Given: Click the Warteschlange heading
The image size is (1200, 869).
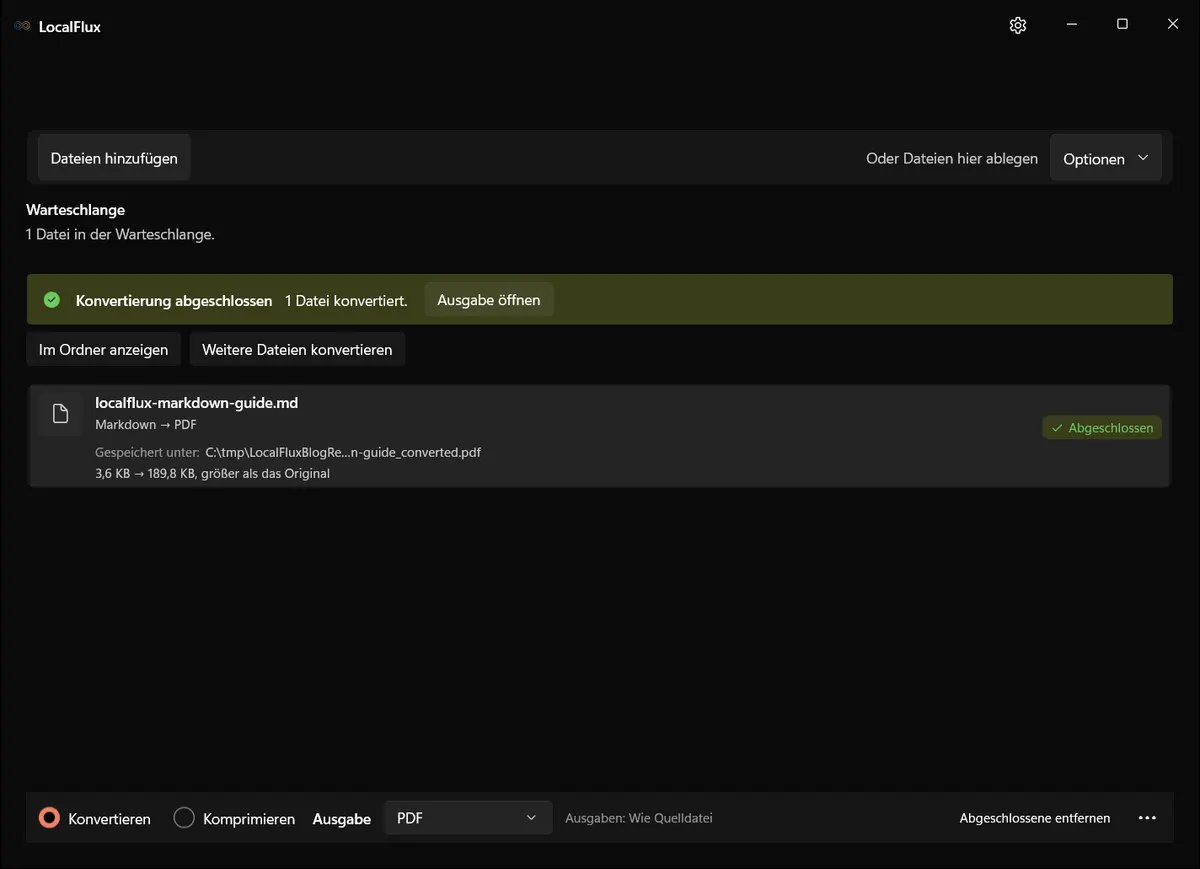Looking at the screenshot, I should [x=75, y=210].
